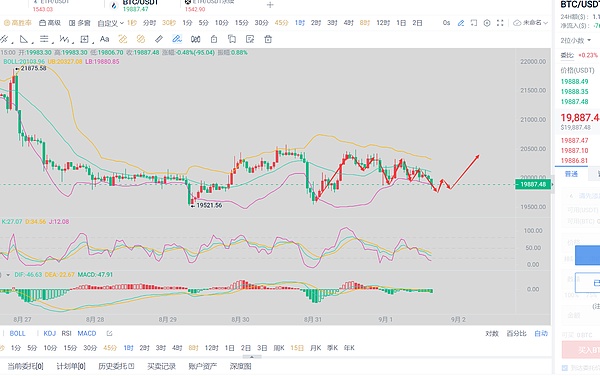Image resolution: width=600 pixels, height=376 pixels.
Task: Click the trash icon to delete drawings
Action: [x=268, y=39]
